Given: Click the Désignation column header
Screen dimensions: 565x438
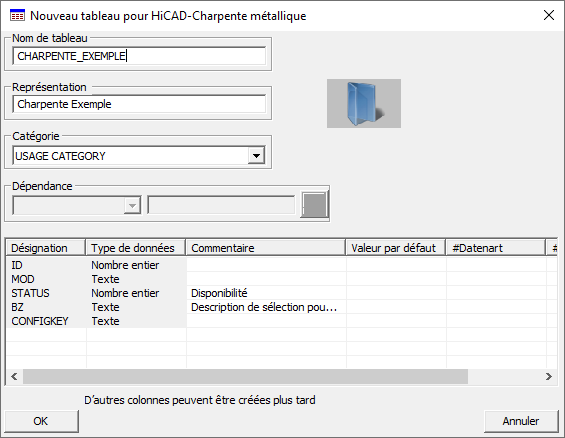Looking at the screenshot, I should pyautogui.click(x=46, y=248).
